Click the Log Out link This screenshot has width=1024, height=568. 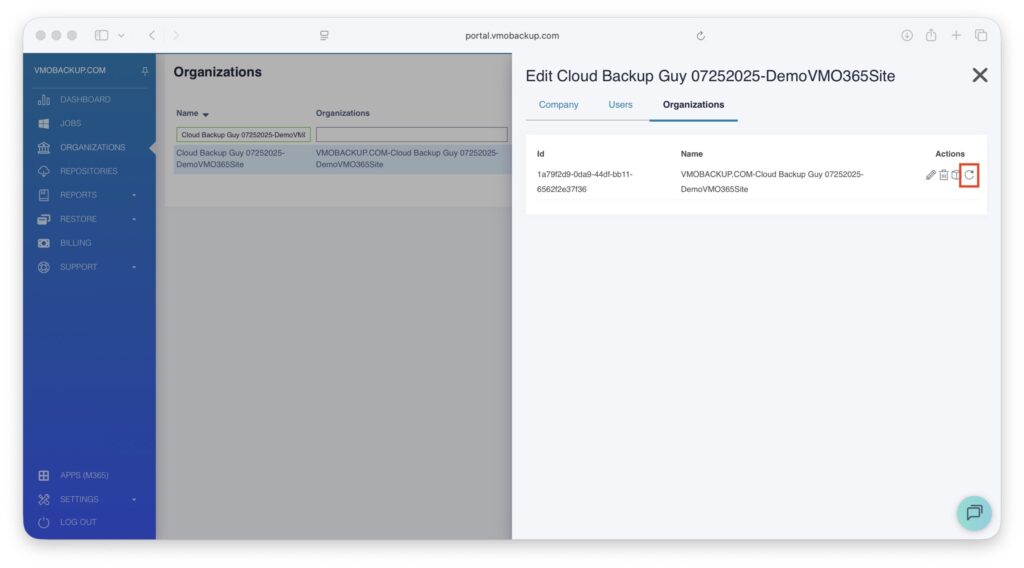pos(79,522)
